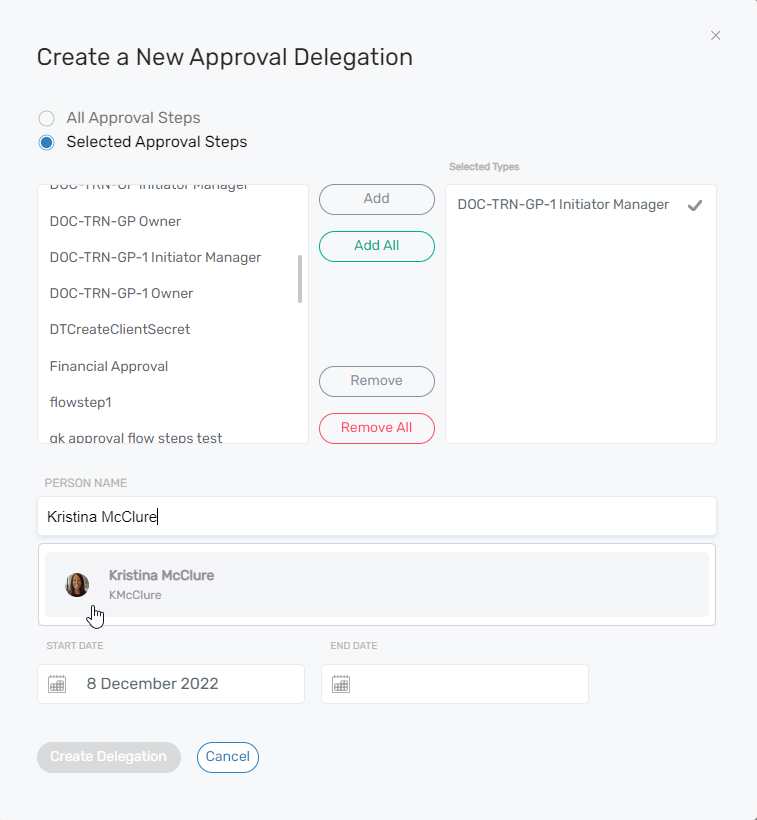Pick DTCreateClientSecret from approval steps
The height and width of the screenshot is (820, 757).
120,329
